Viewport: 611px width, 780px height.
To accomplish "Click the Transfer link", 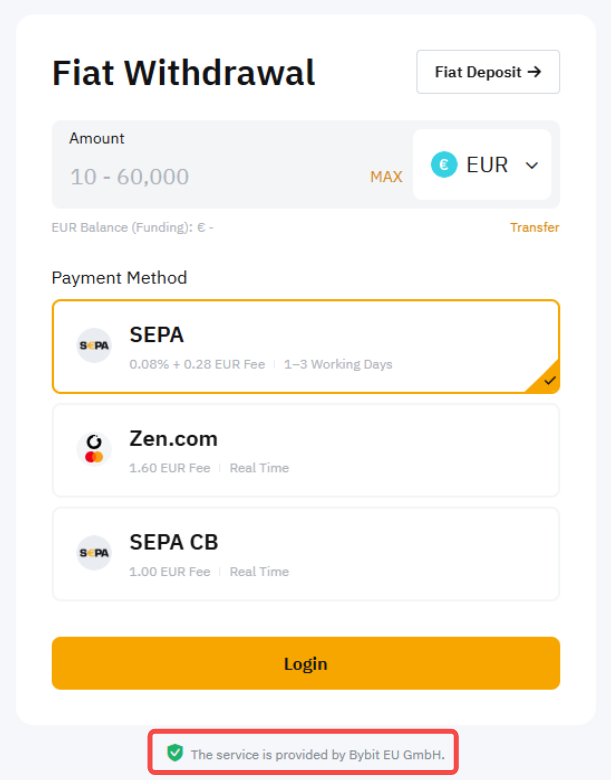I will point(534,227).
